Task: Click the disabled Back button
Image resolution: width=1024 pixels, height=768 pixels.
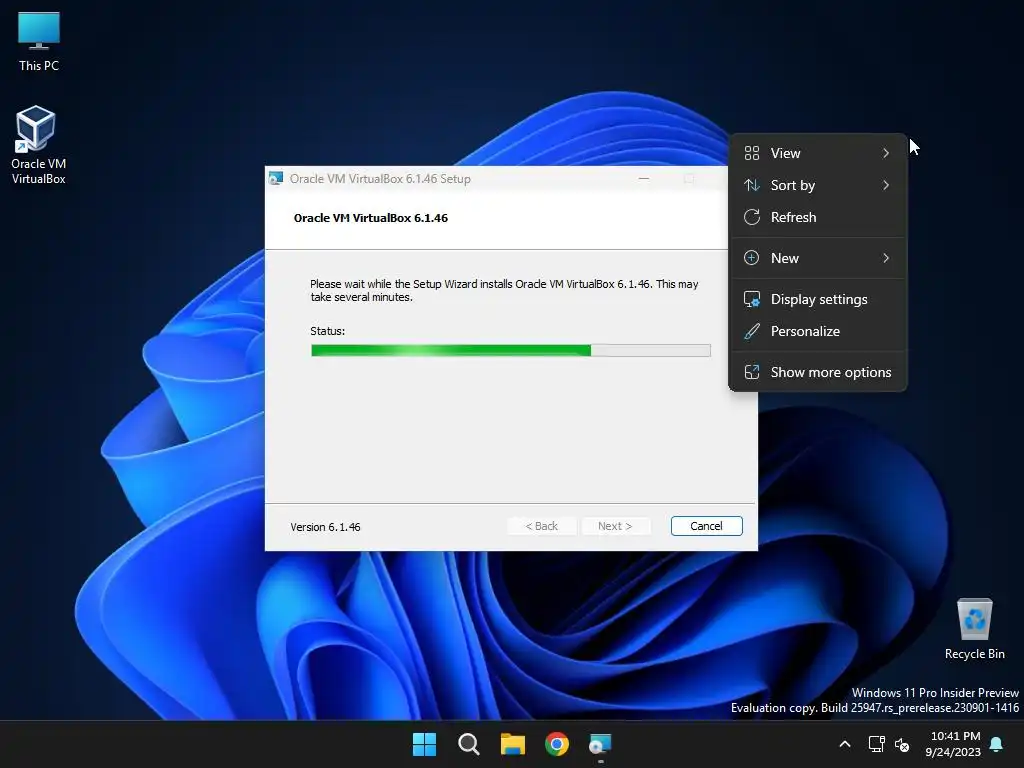Action: pos(541,526)
